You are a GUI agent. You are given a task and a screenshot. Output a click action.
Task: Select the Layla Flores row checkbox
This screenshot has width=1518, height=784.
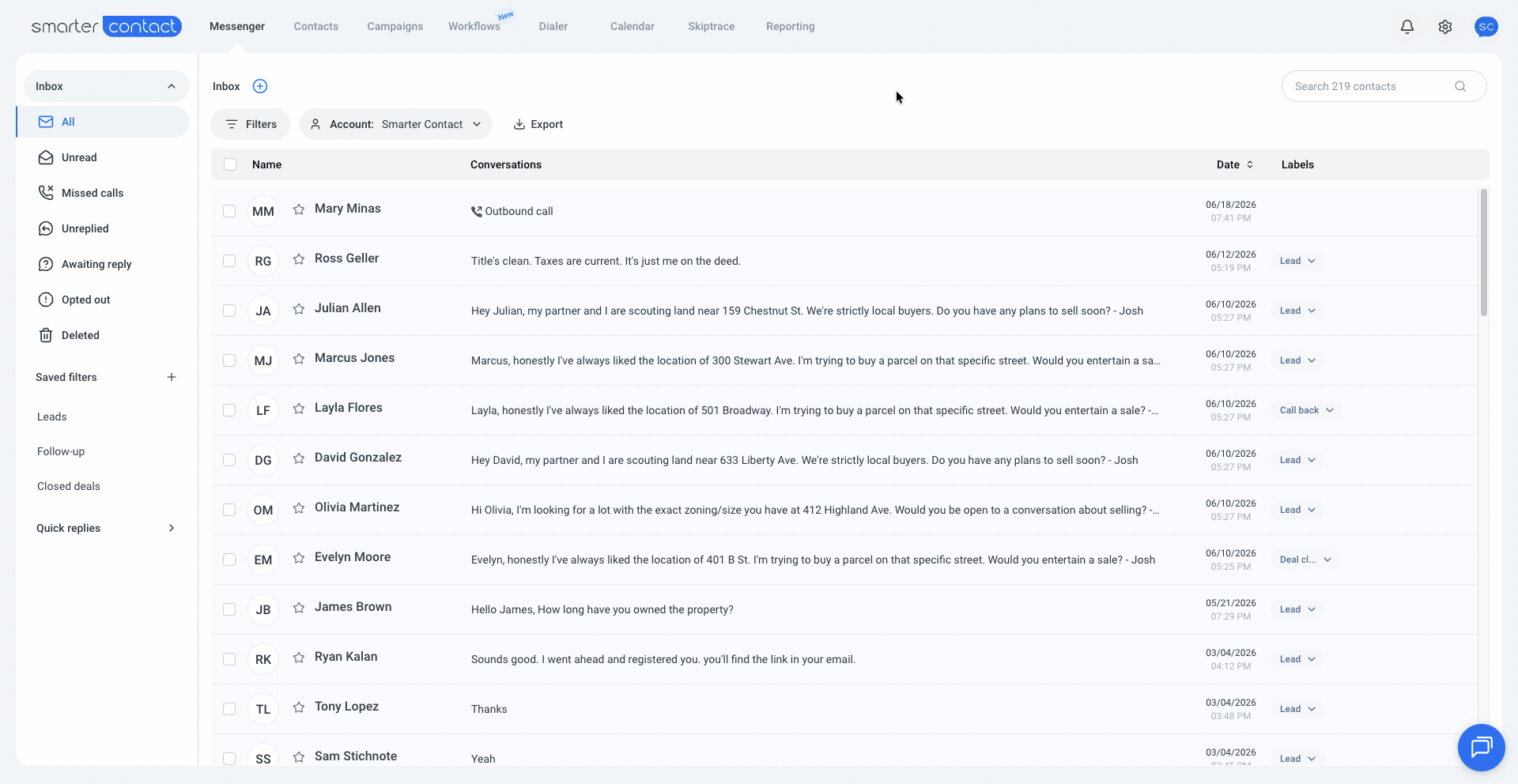coord(229,410)
